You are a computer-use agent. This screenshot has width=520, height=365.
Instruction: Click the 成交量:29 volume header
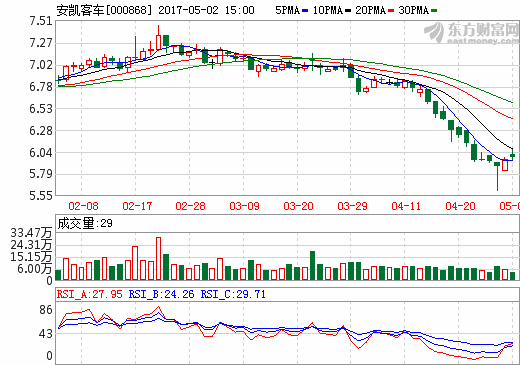point(85,223)
